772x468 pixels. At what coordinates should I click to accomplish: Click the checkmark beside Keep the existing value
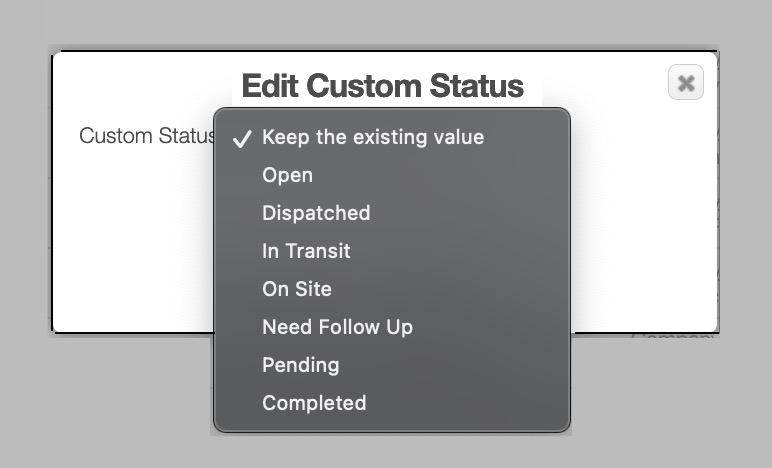(241, 138)
